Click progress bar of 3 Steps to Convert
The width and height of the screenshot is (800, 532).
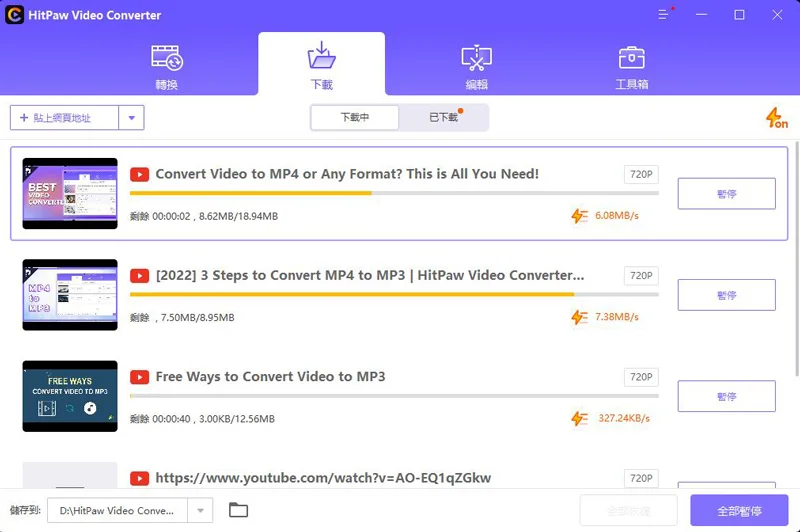pos(394,294)
